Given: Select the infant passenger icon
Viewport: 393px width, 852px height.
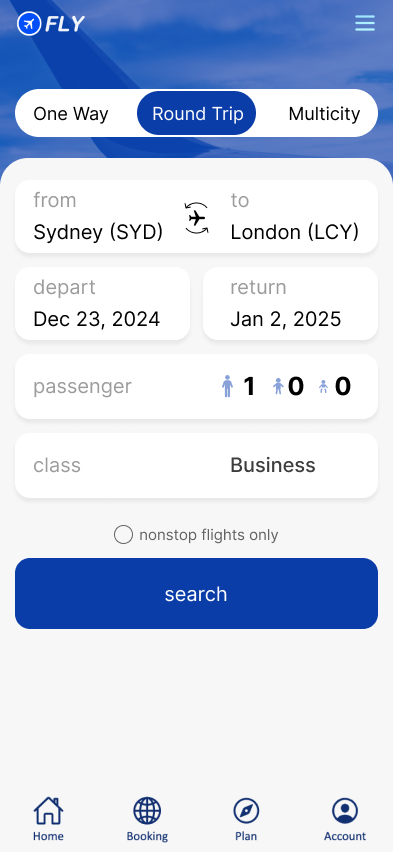Looking at the screenshot, I should coord(323,386).
